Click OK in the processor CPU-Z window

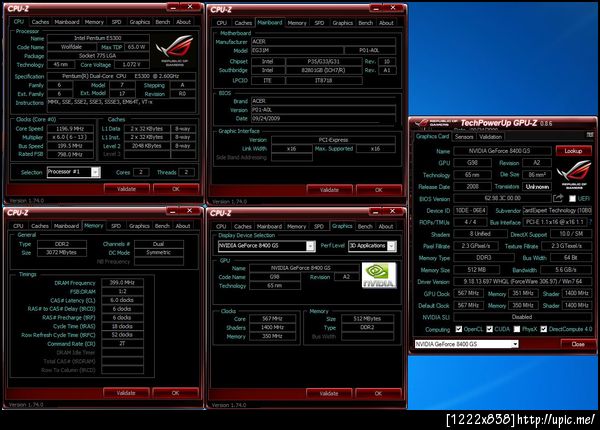tap(176, 189)
